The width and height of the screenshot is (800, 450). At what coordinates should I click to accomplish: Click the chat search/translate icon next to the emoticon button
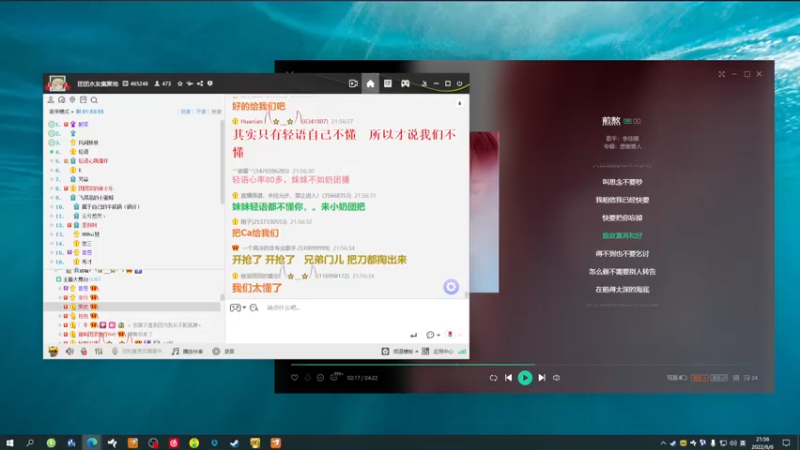(254, 308)
